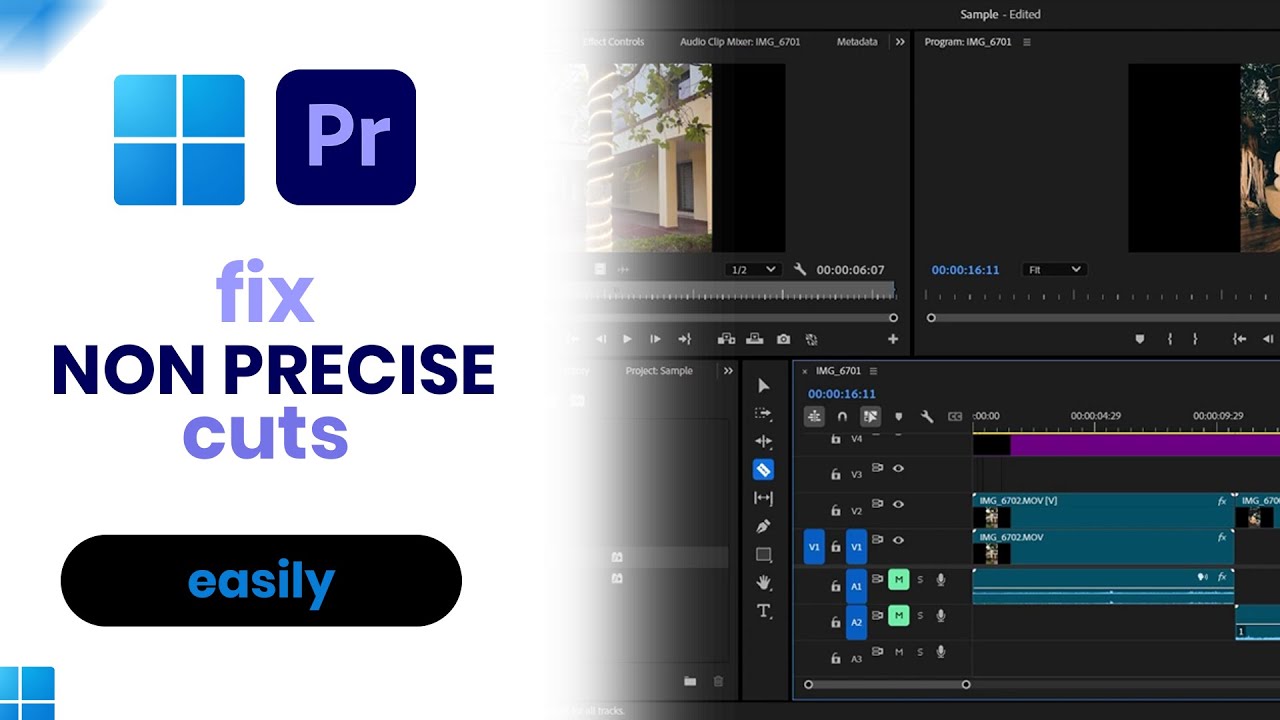Unmute track A2

tap(898, 615)
